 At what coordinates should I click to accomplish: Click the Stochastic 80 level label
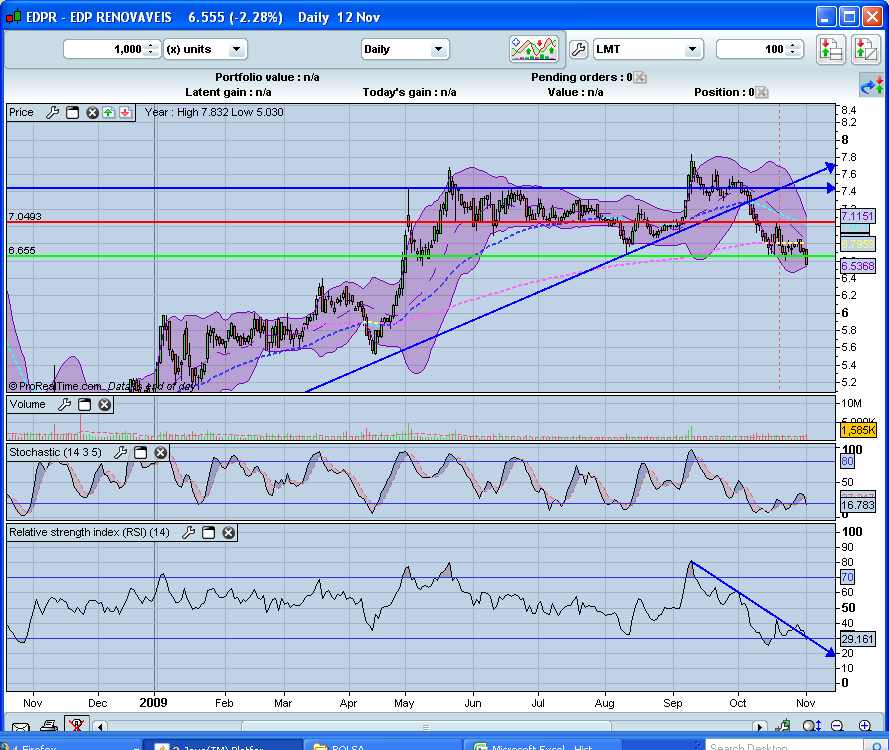[847, 461]
